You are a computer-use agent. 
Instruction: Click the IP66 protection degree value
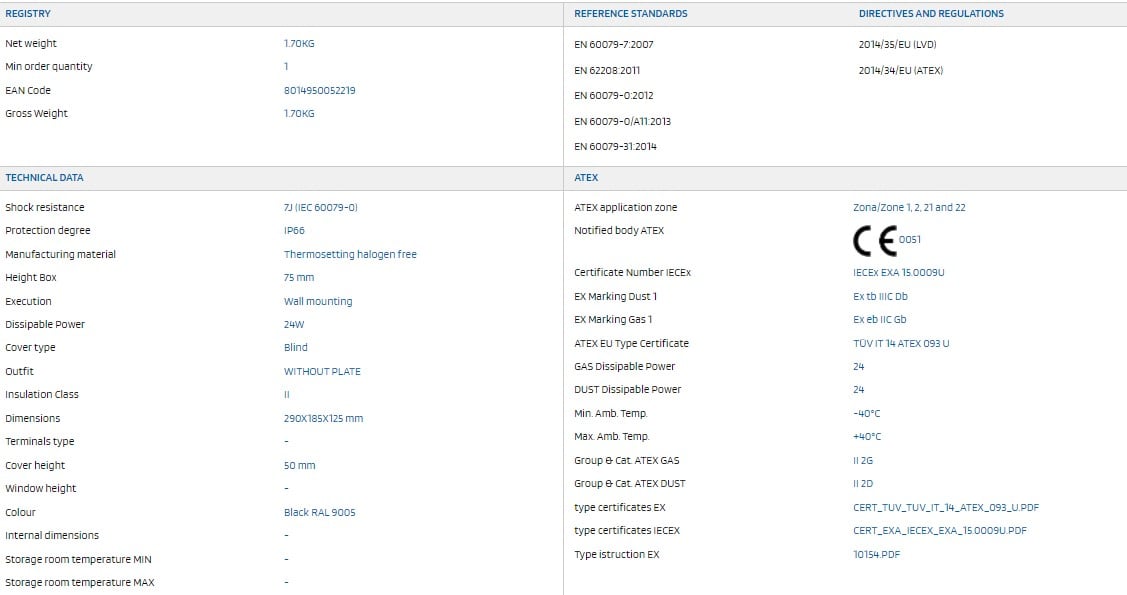tap(294, 231)
